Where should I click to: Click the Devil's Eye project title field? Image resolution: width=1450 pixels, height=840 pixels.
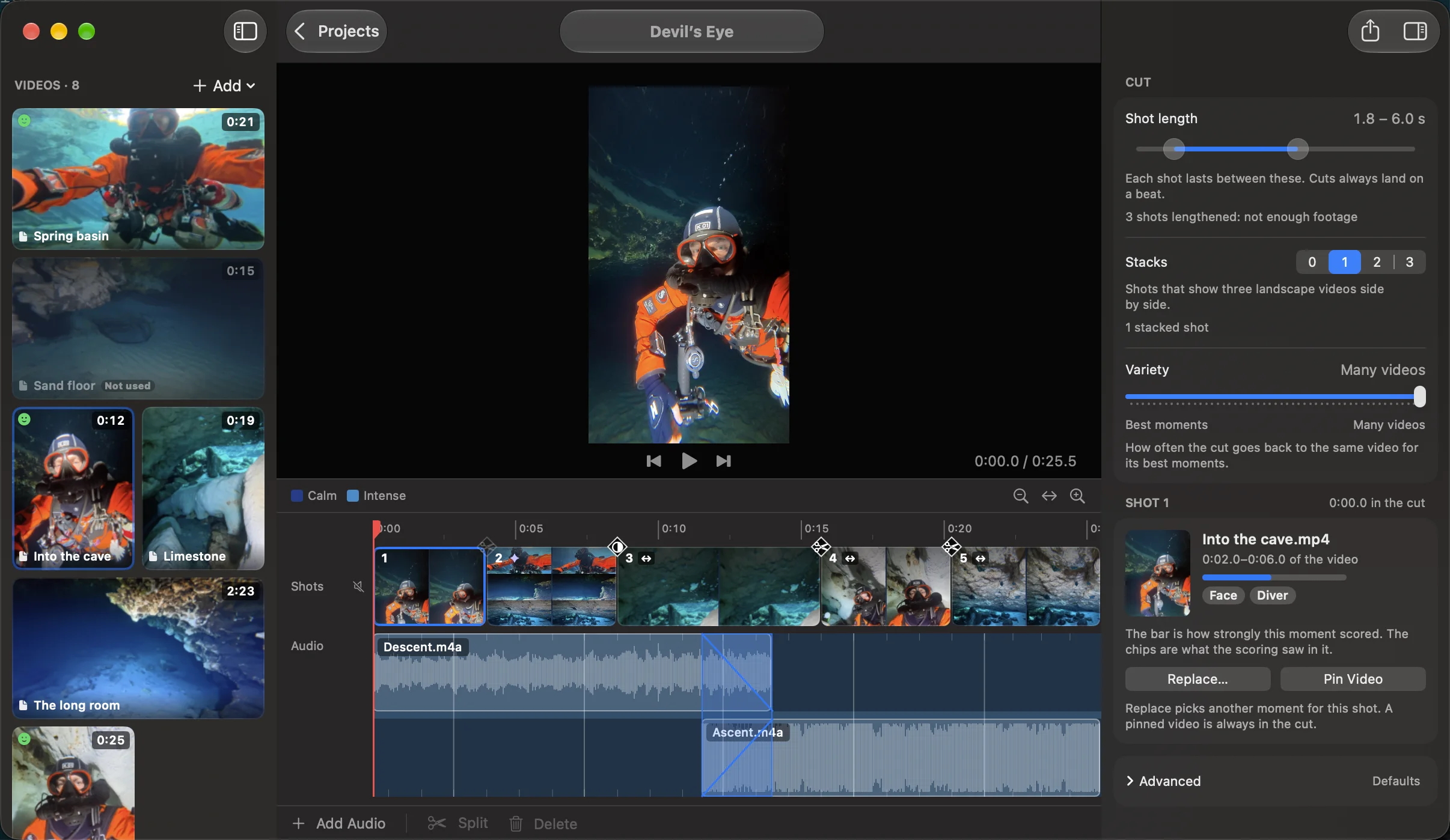click(691, 31)
